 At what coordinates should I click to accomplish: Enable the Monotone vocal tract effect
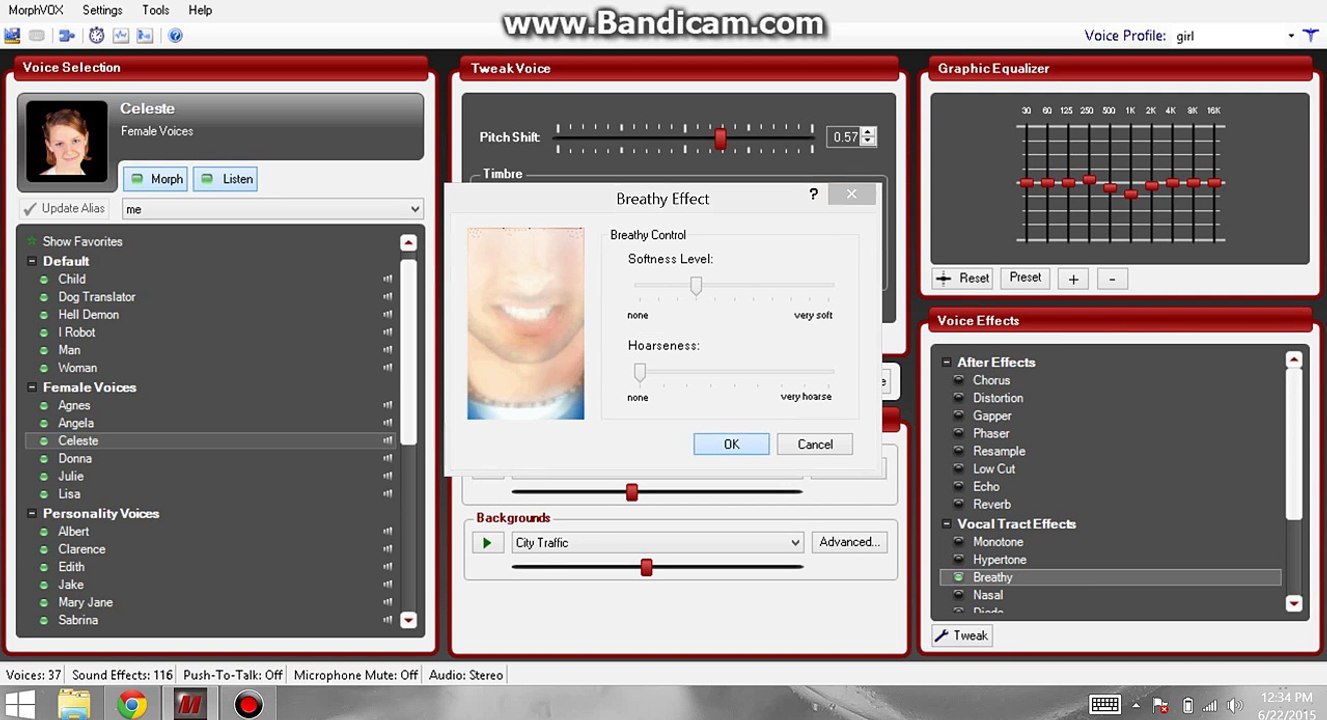pos(959,542)
